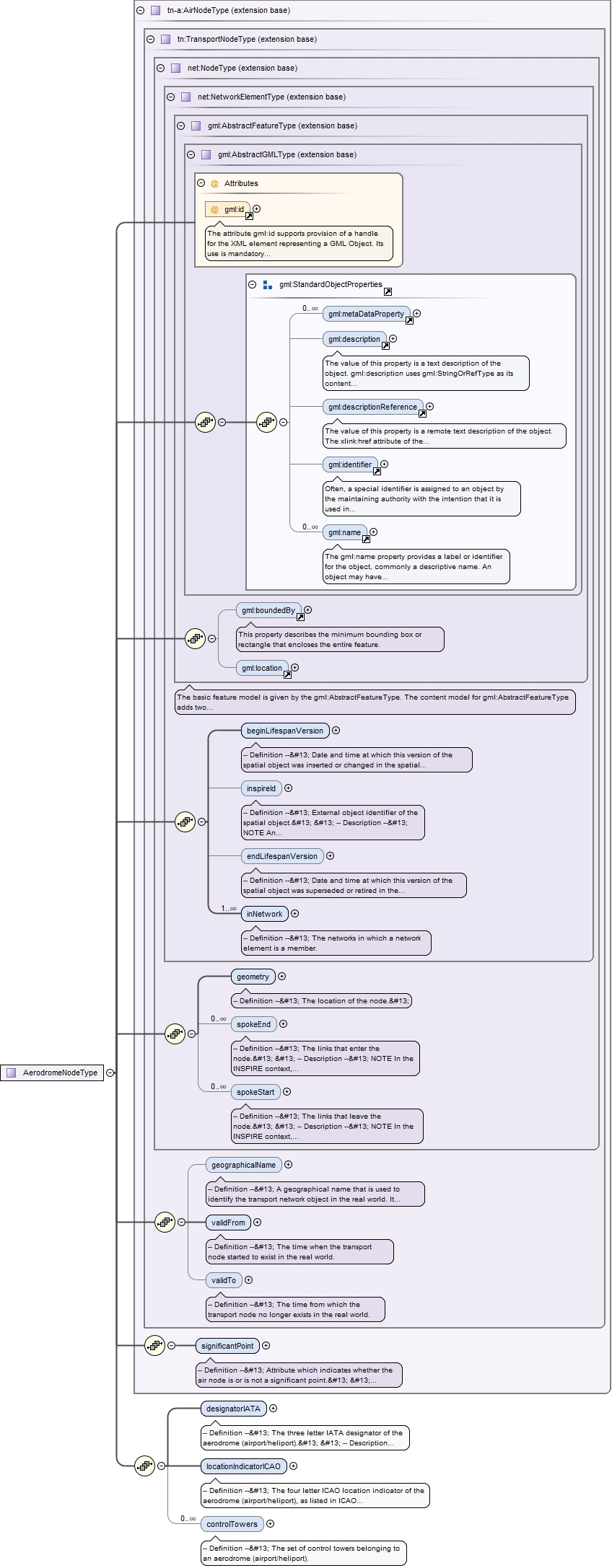Screen dimensions: 612x1568
Task: Click the reference arrow on gml:boundedBy
Action: click(300, 617)
